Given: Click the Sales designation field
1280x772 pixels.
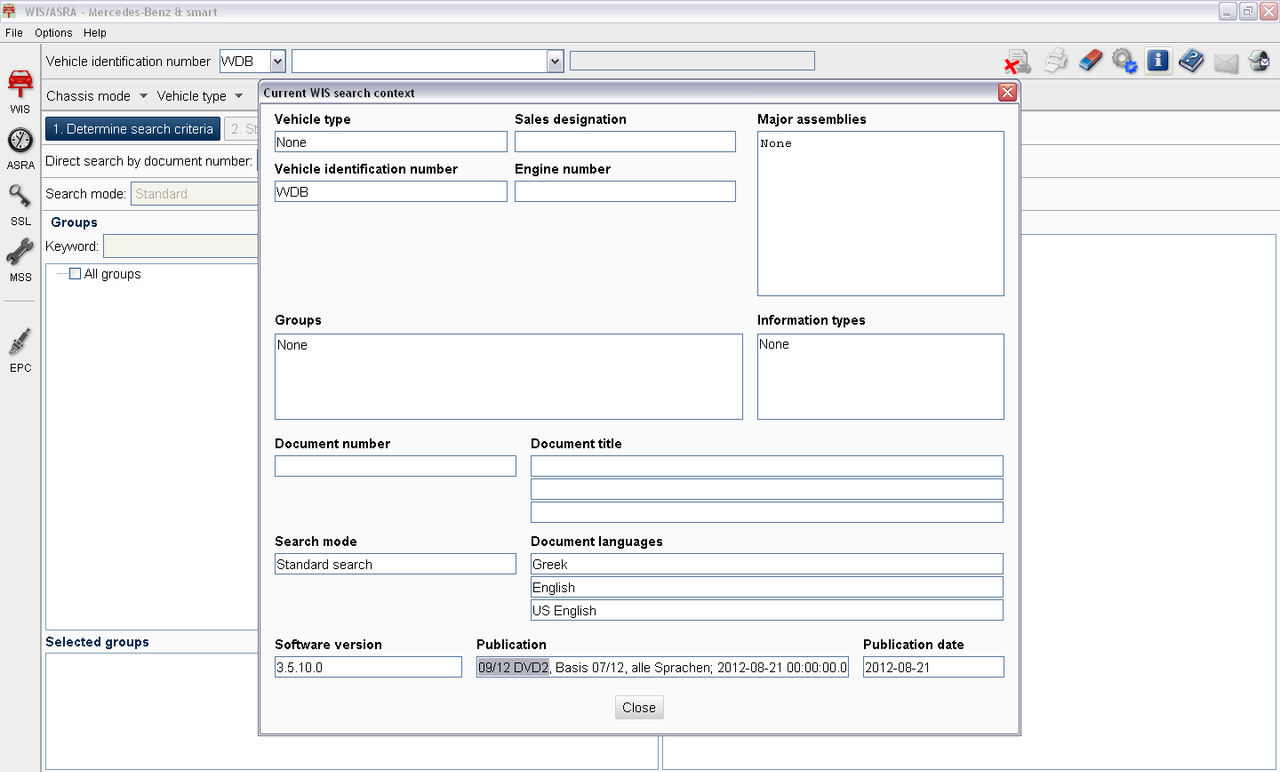Looking at the screenshot, I should [x=625, y=142].
